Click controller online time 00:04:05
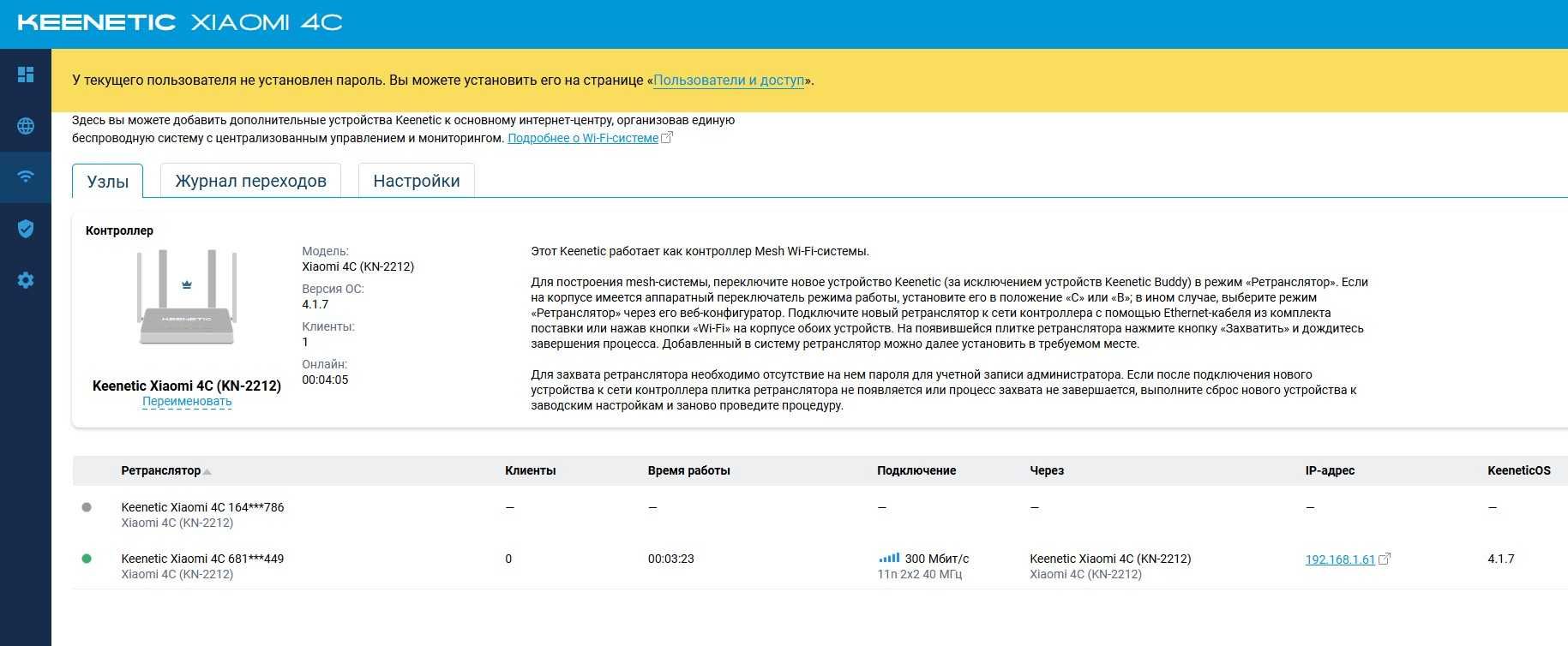Image resolution: width=1568 pixels, height=646 pixels. point(325,380)
